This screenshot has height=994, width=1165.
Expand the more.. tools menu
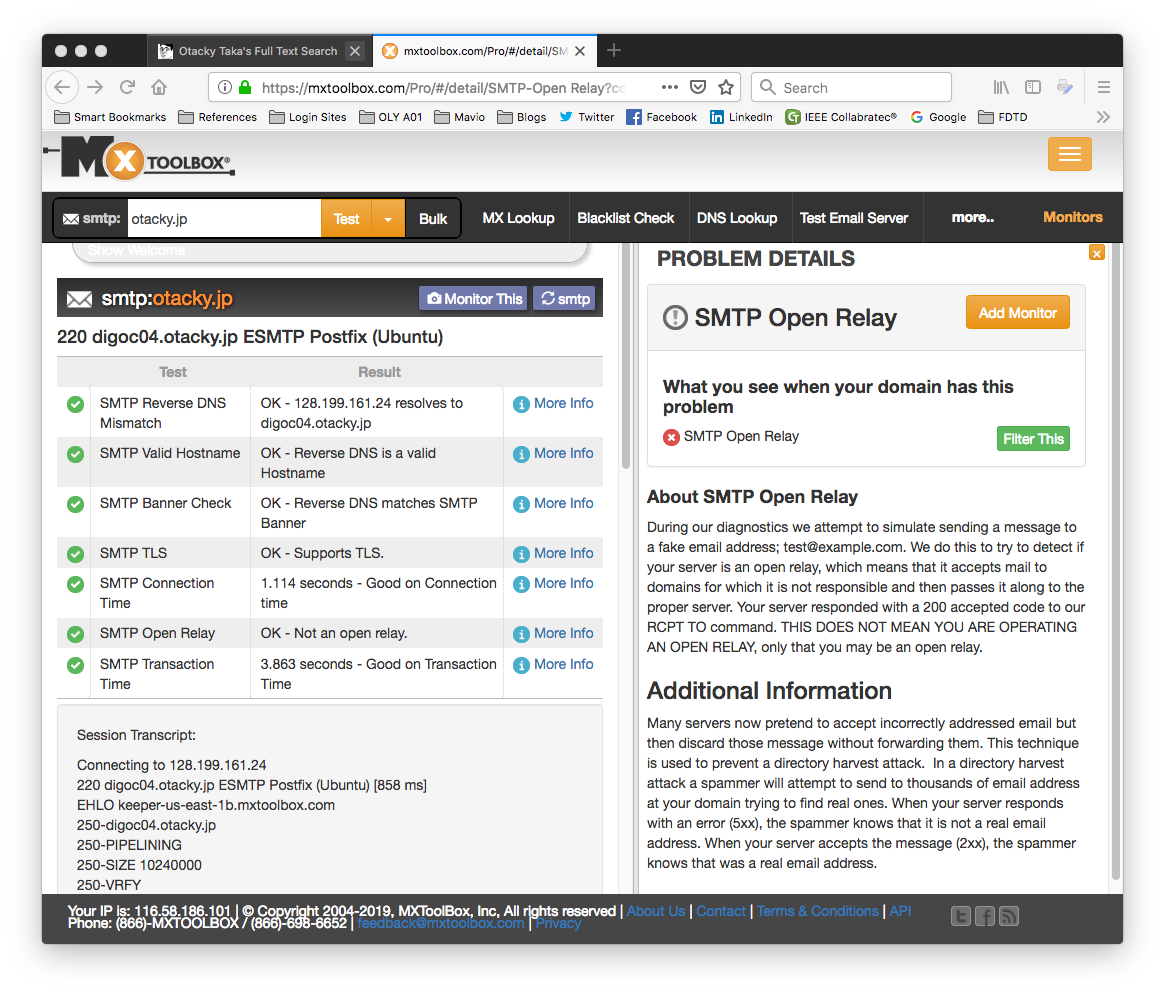[x=973, y=218]
